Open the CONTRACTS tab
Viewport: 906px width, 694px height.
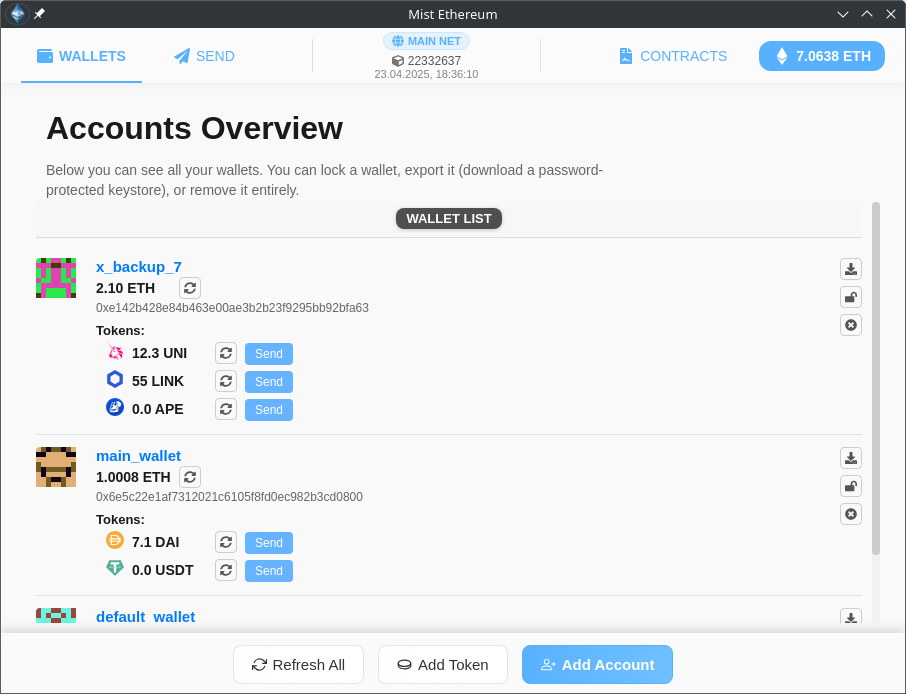click(x=672, y=56)
